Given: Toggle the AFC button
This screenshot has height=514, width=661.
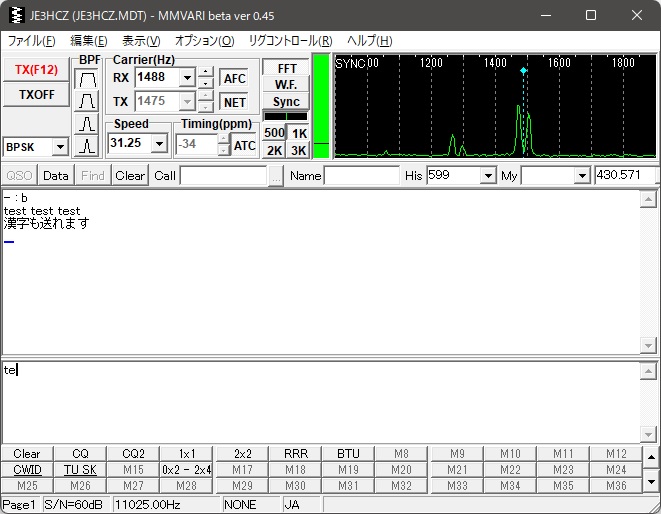Looking at the screenshot, I should pyautogui.click(x=234, y=78).
